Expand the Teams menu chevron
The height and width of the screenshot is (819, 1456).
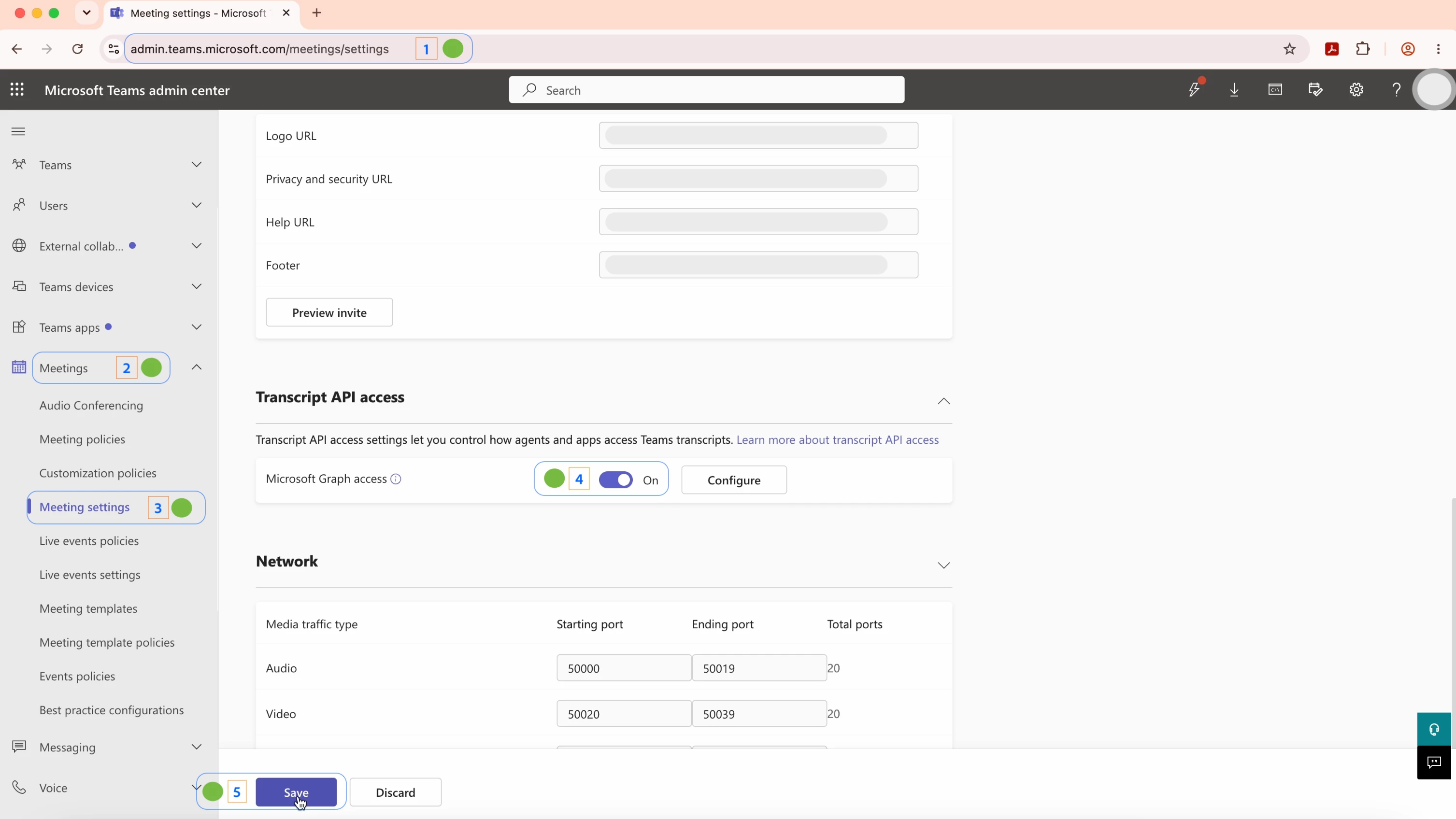pos(197,164)
